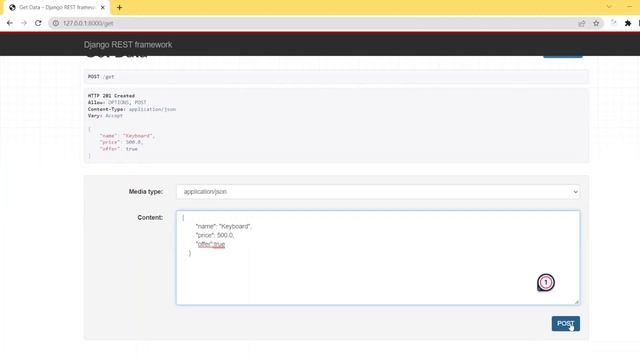
Task: Bookmark this page with the star icon
Action: coord(596,23)
